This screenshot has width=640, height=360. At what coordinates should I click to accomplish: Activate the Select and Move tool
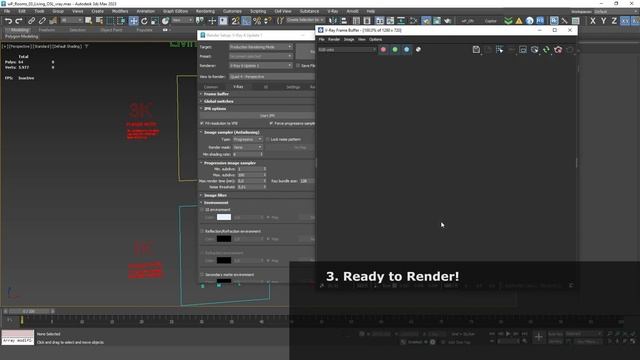(133, 20)
